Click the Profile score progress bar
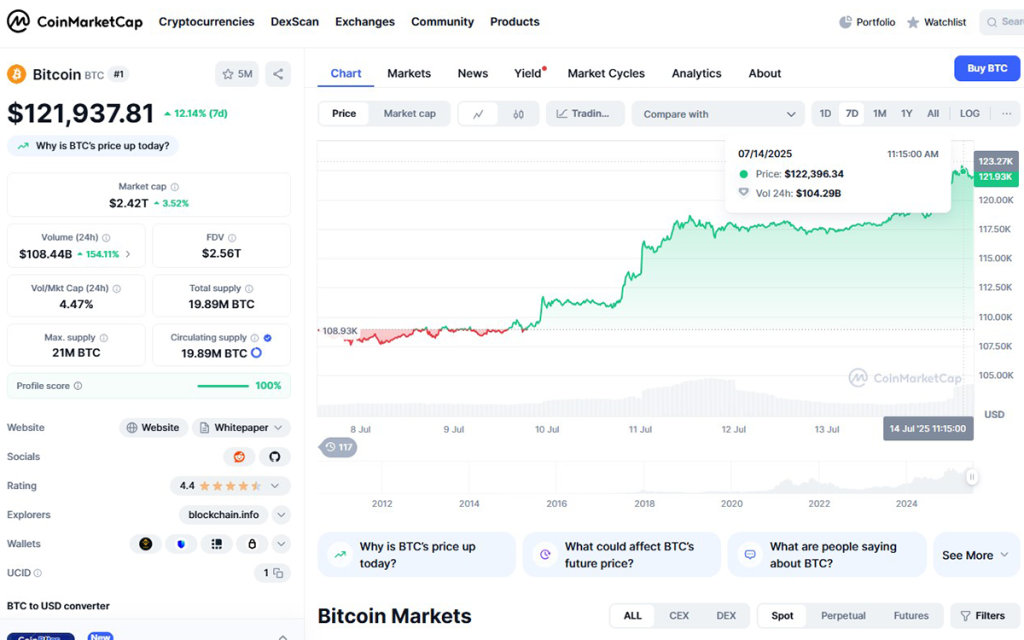 (223, 386)
